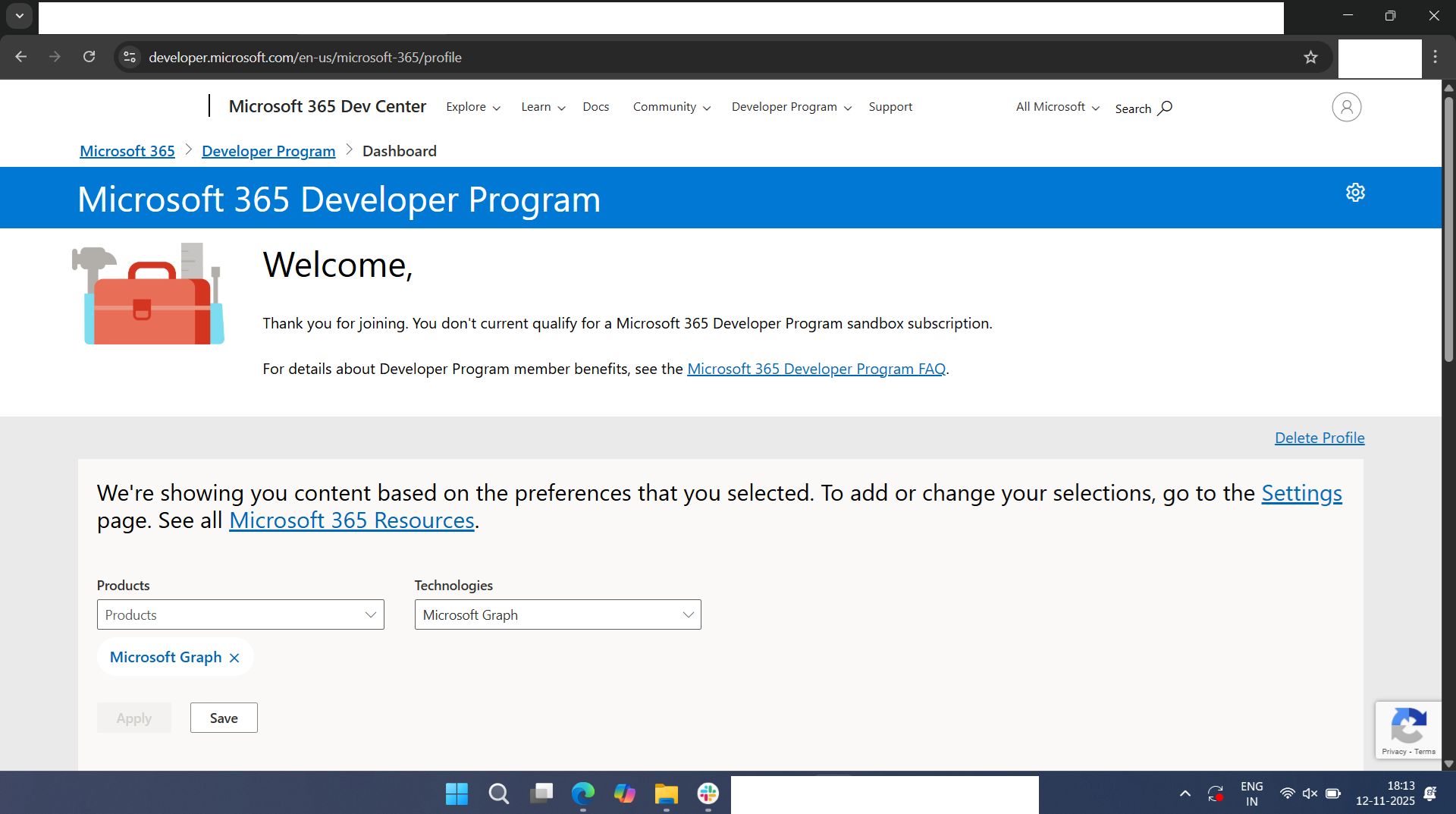Screen dimensions: 1456x814
Task: Open the Products dropdown
Action: pos(240,614)
